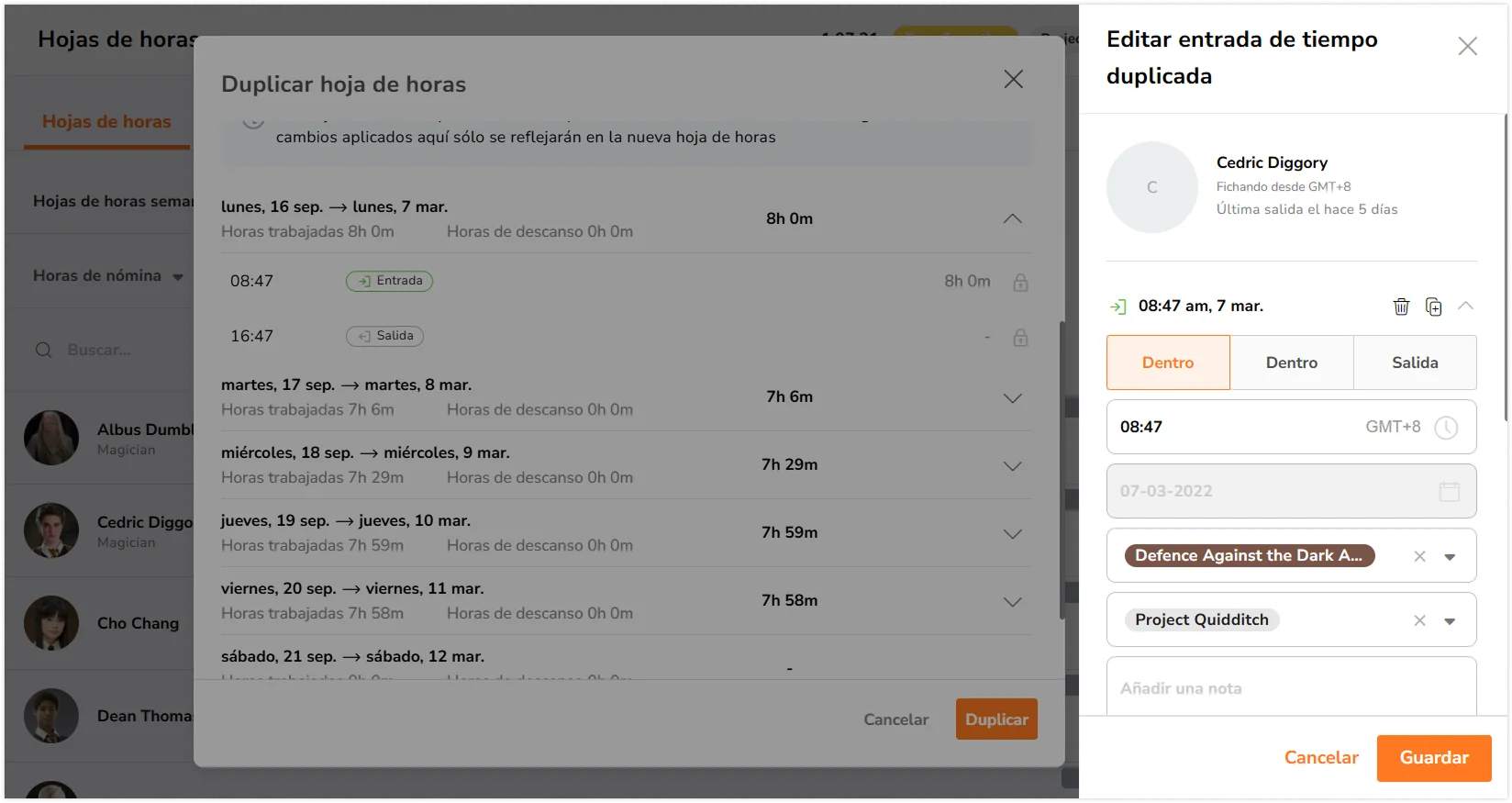The width and height of the screenshot is (1512, 803).
Task: Open the clock time picker icon
Action: pyautogui.click(x=1446, y=427)
